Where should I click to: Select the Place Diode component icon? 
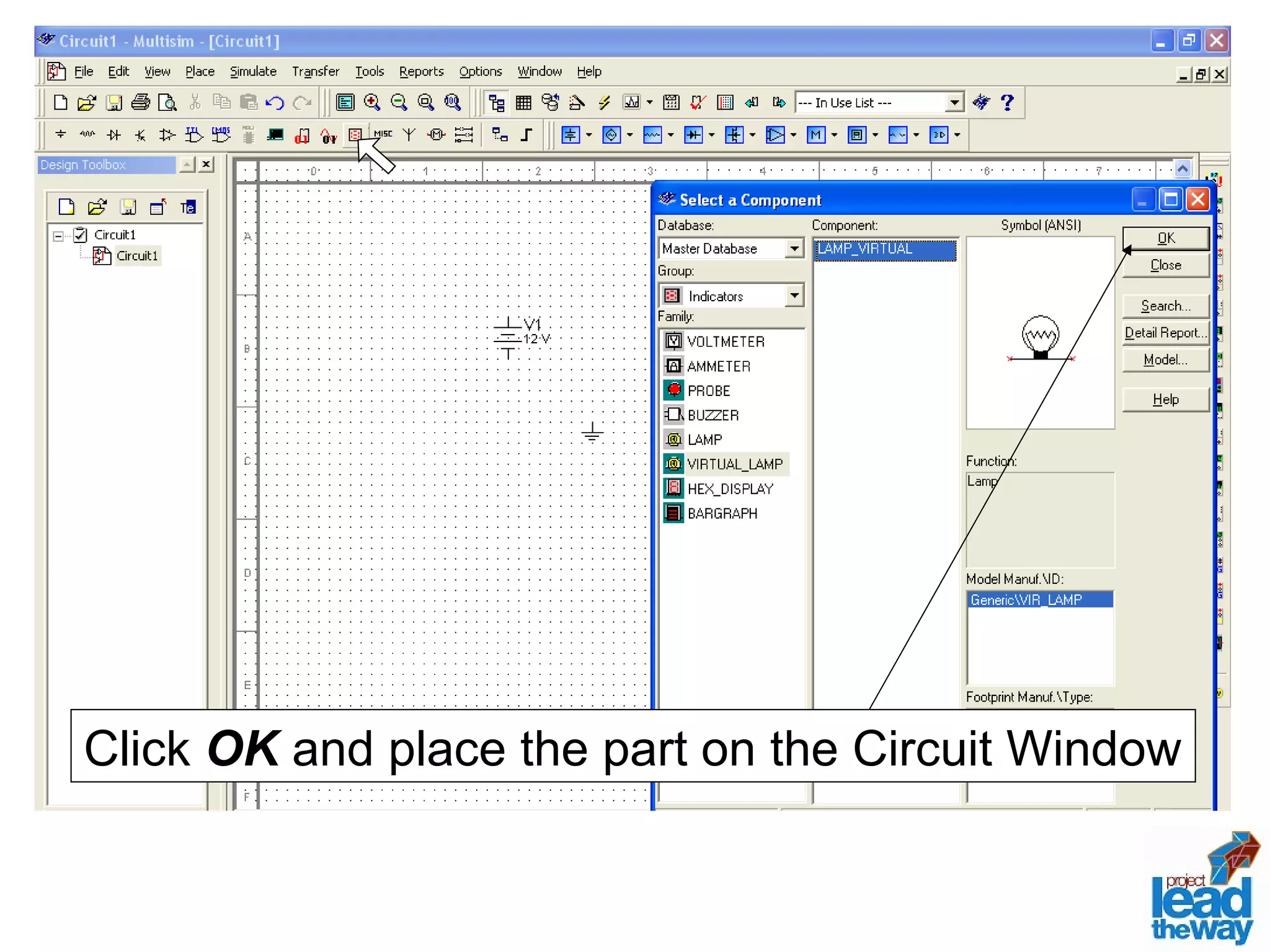113,134
